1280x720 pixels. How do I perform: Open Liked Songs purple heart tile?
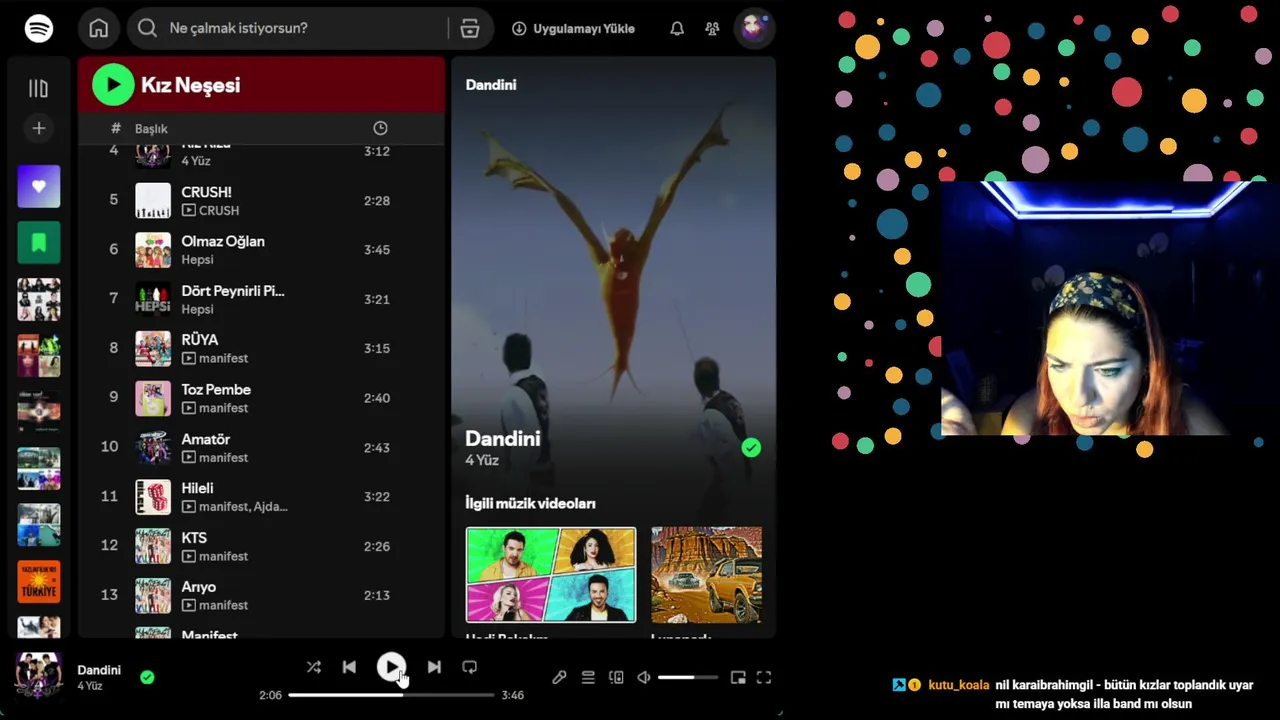tap(39, 186)
